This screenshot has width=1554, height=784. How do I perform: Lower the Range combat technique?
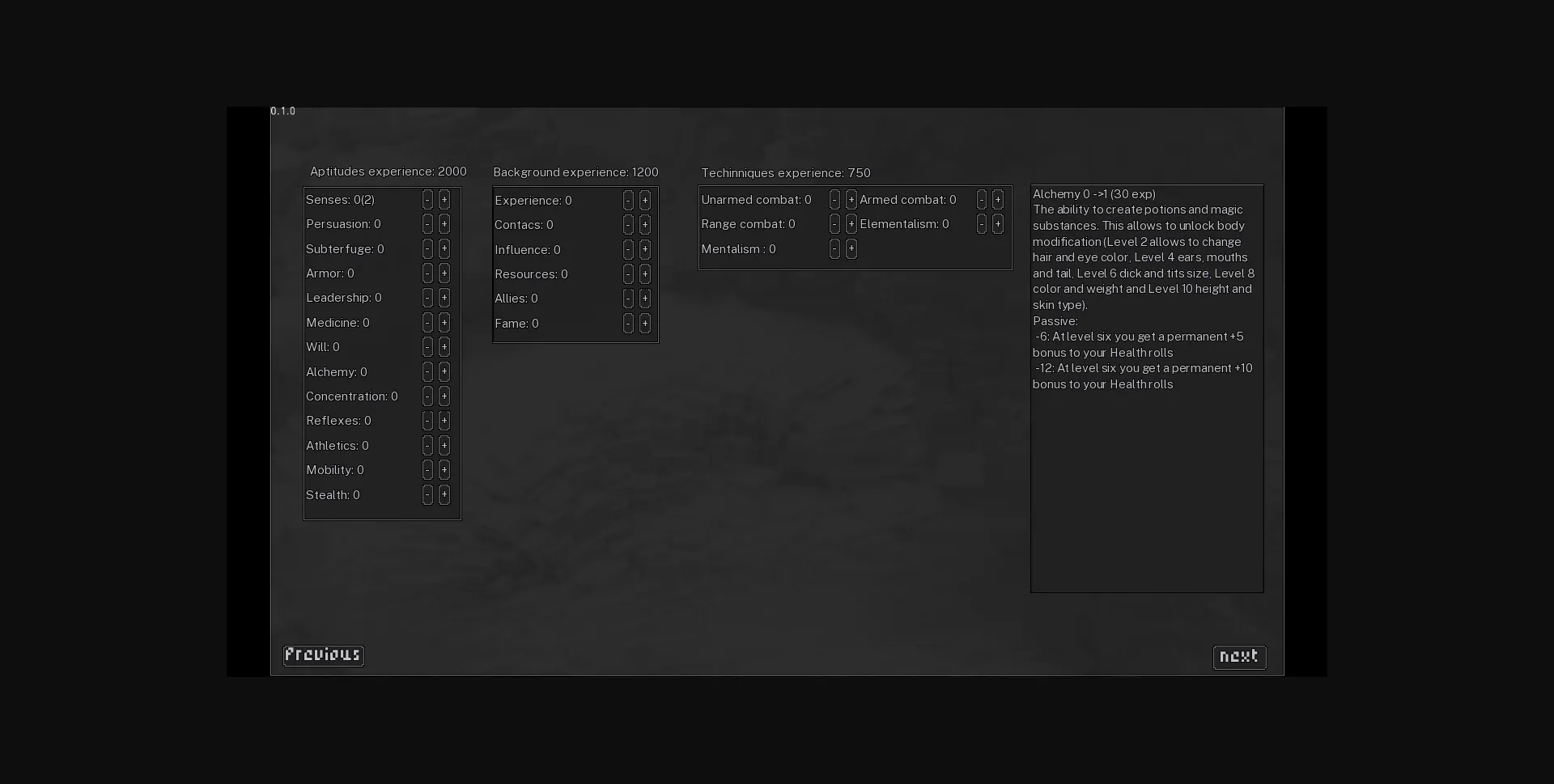834,224
